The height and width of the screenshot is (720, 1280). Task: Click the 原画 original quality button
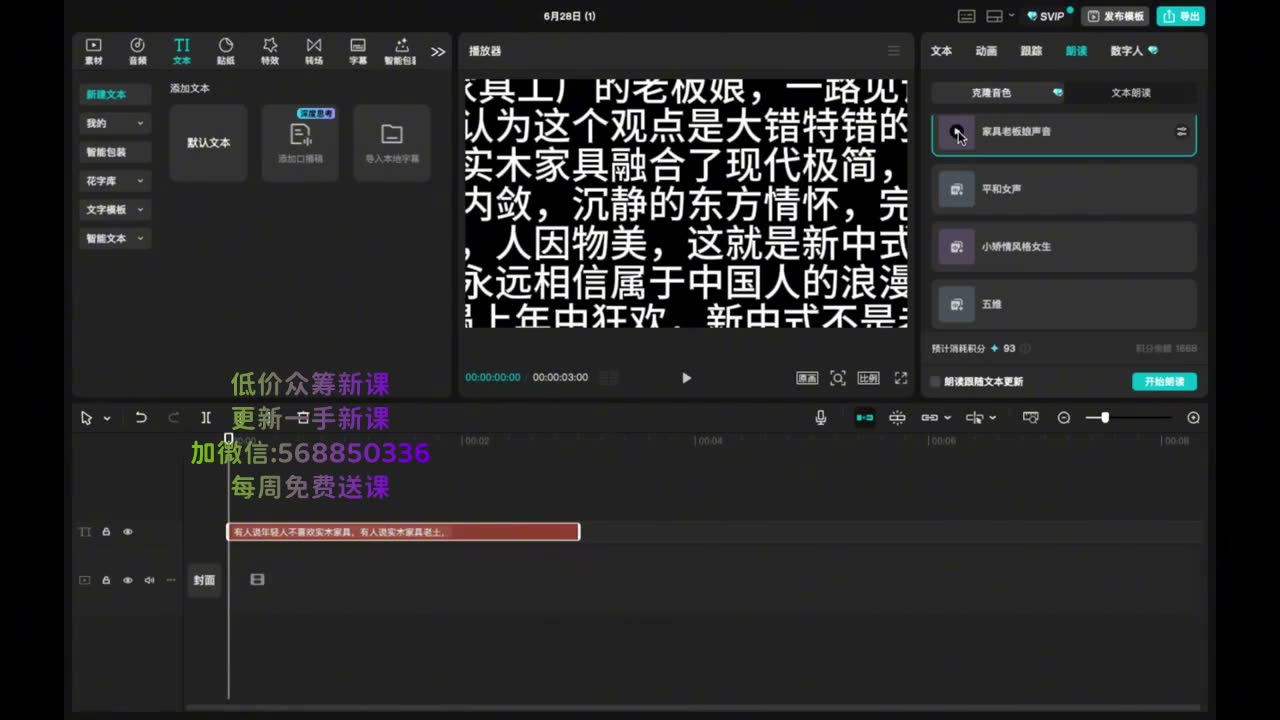[x=807, y=378]
